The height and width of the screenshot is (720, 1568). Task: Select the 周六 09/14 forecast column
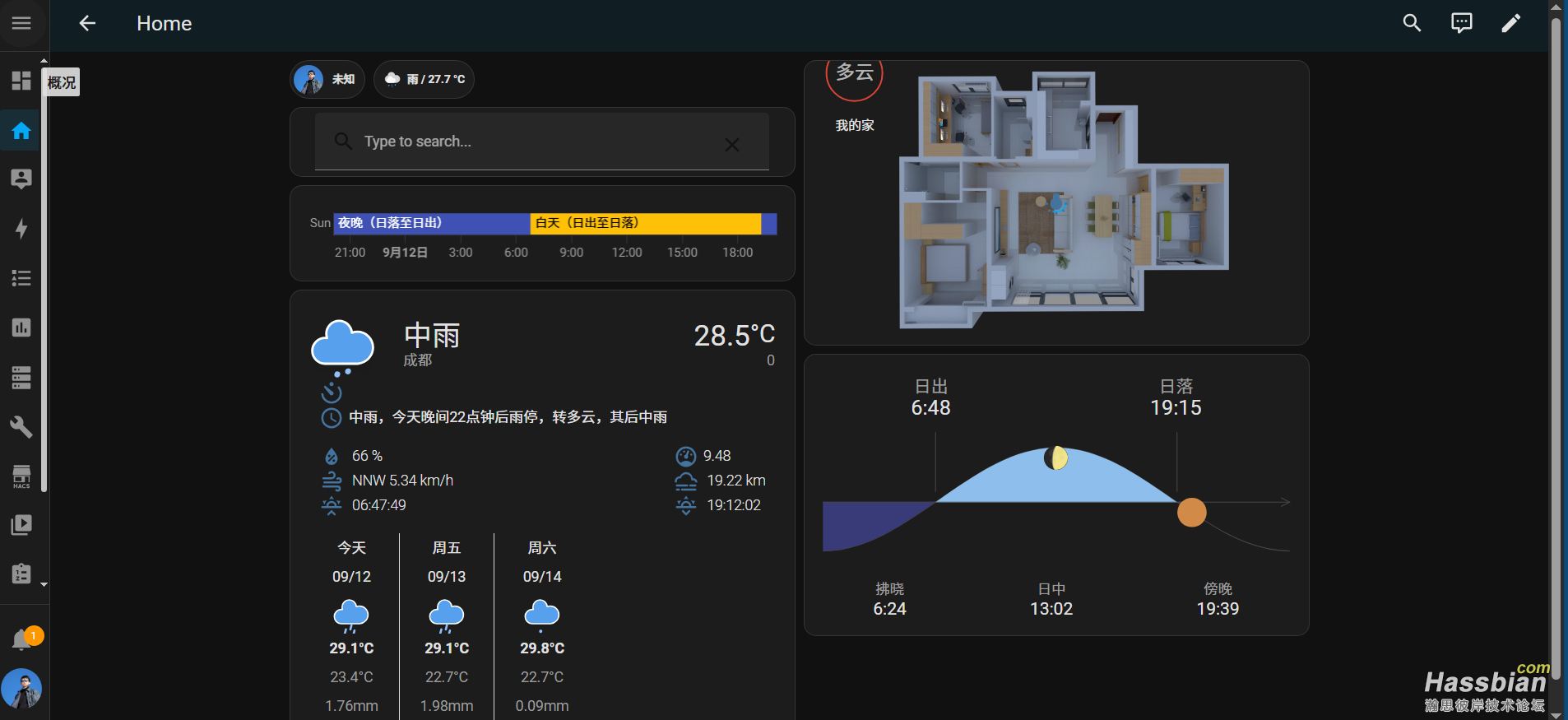click(x=542, y=626)
